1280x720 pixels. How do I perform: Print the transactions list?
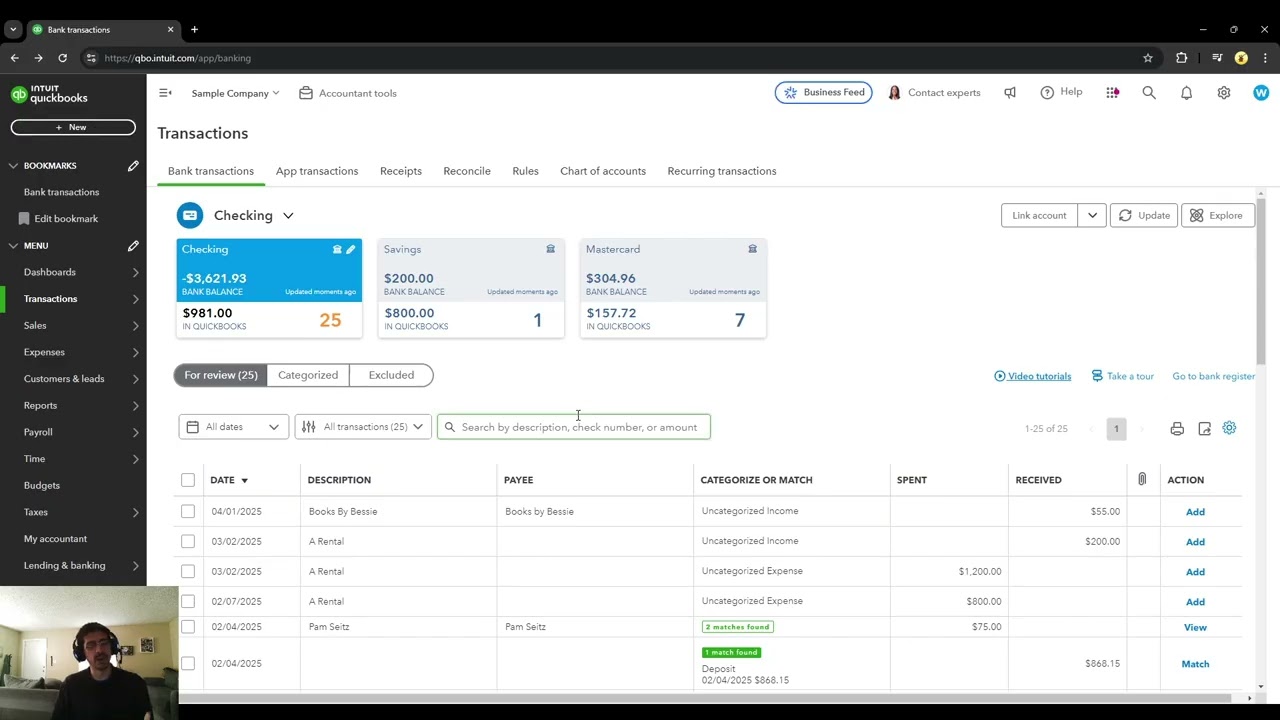[x=1177, y=429]
